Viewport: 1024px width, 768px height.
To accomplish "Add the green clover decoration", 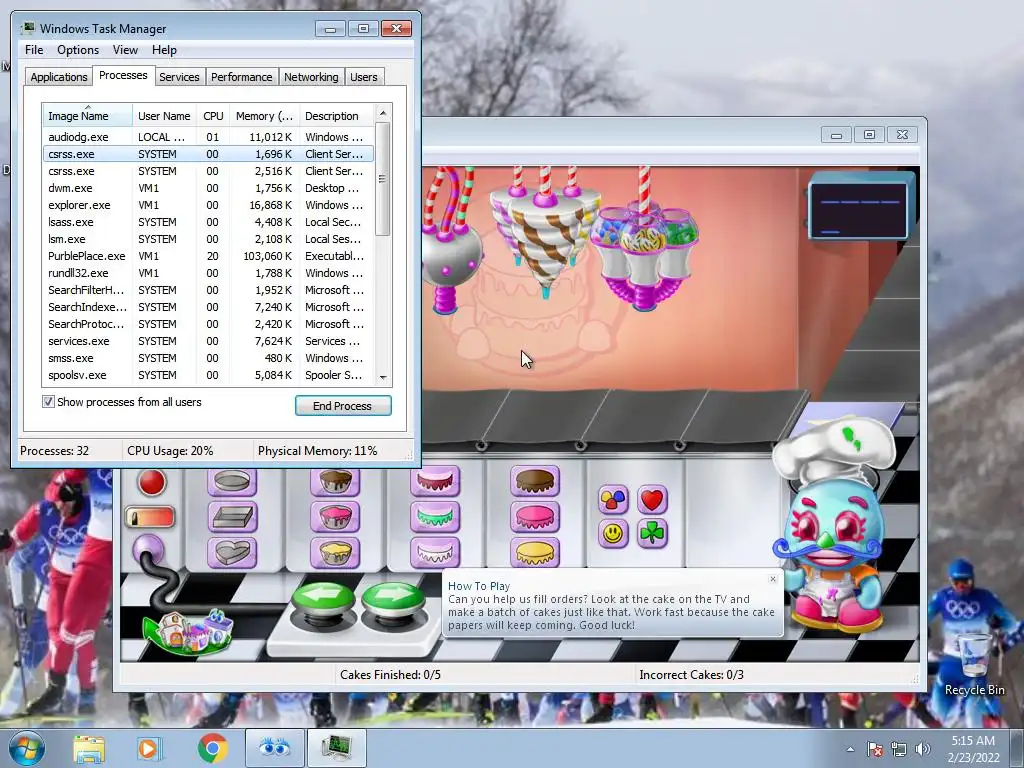I will [x=652, y=534].
